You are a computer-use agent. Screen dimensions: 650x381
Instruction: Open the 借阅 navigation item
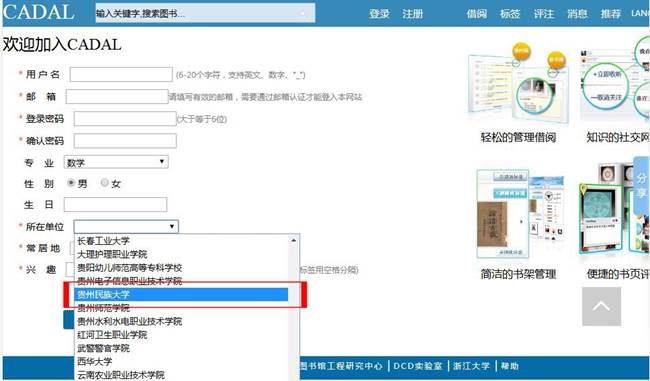477,14
